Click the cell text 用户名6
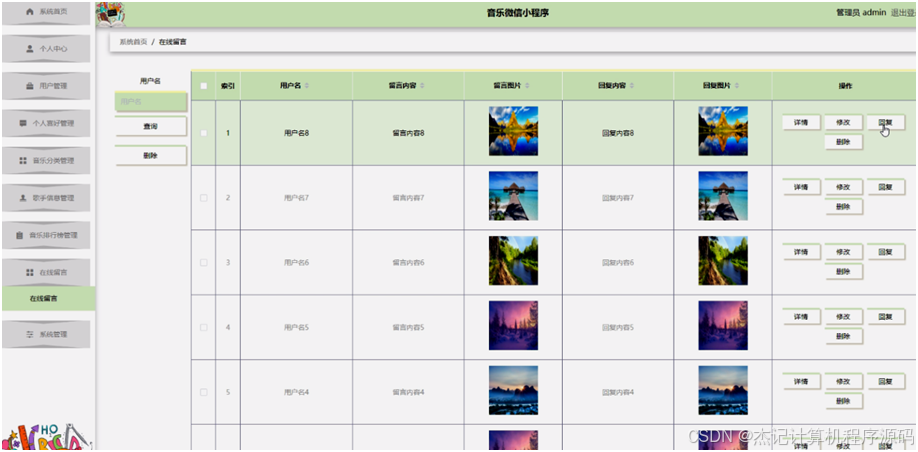 coord(296,263)
